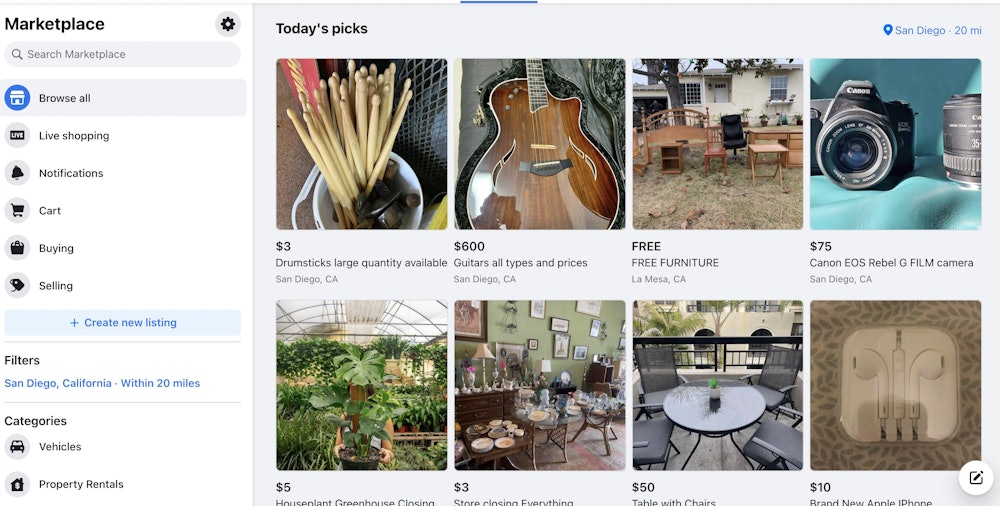Open the San Diego within 20 miles filter
The image size is (1000, 506).
[x=102, y=383]
